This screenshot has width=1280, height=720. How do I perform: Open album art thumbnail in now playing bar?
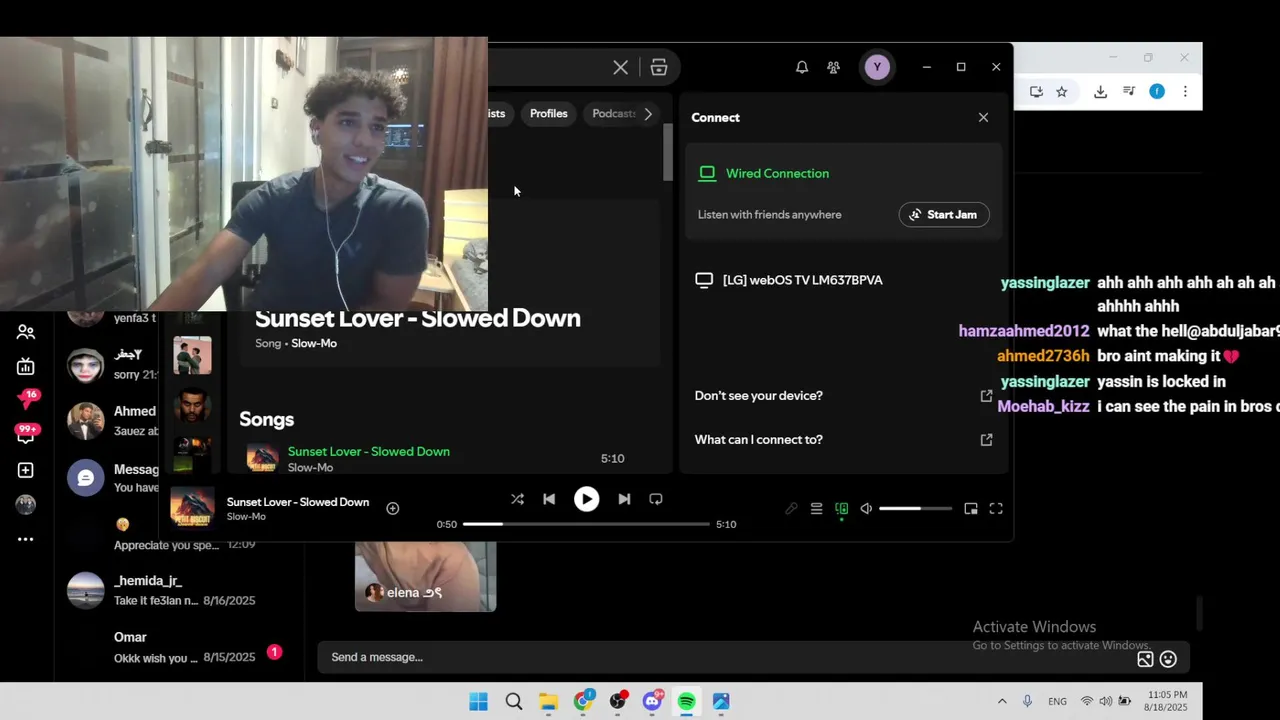pos(192,508)
